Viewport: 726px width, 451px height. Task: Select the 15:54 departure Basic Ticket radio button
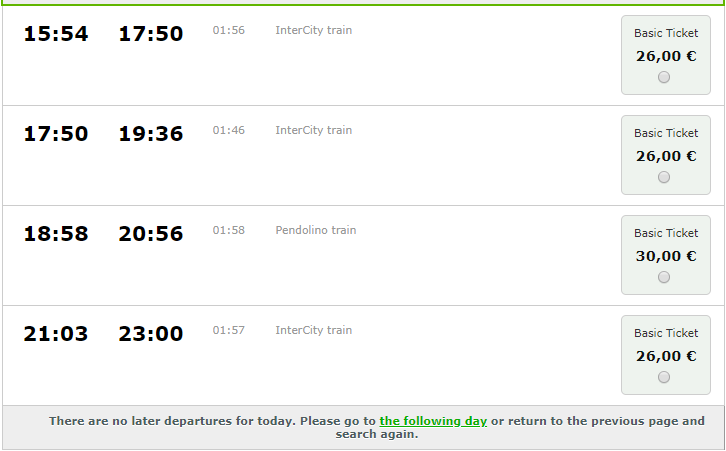[664, 78]
